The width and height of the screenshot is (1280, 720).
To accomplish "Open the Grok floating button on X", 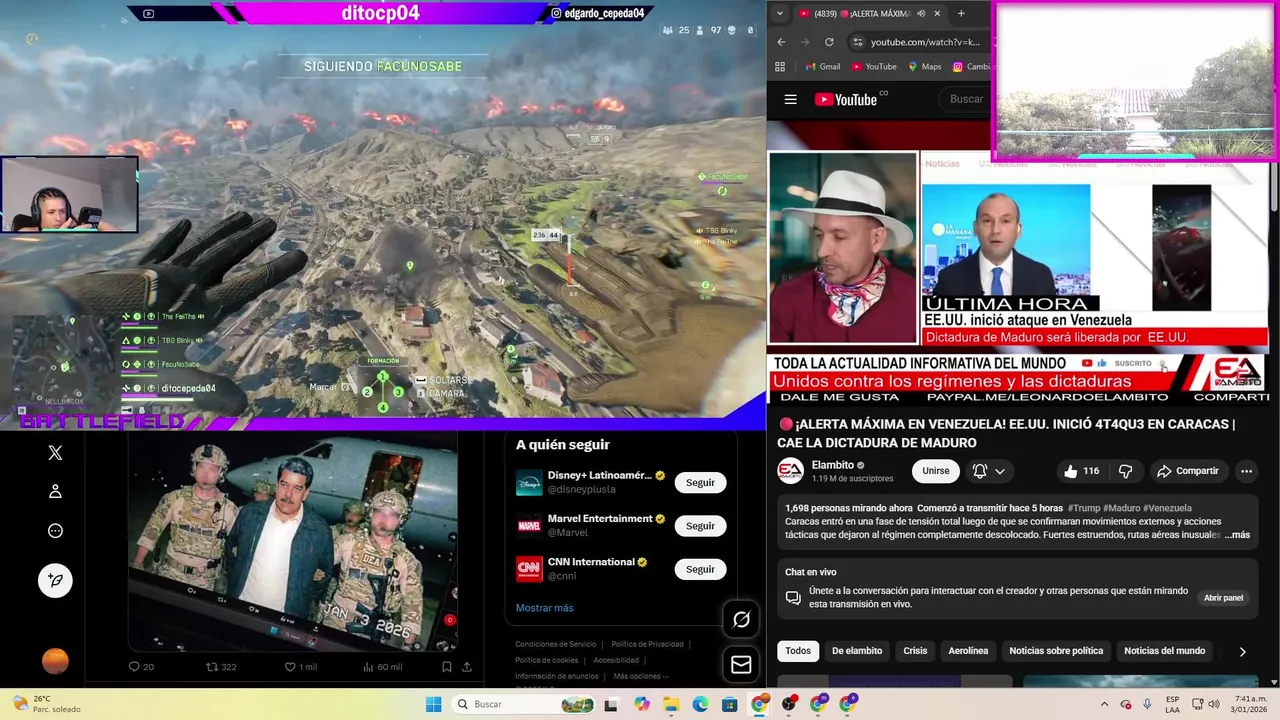I will click(741, 620).
